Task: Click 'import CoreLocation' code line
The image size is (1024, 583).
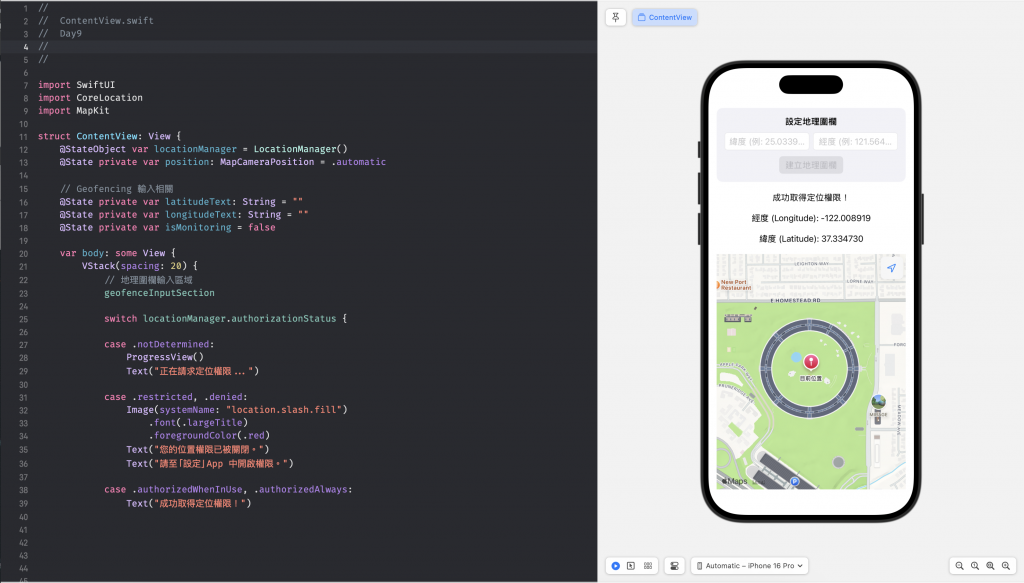Action: pyautogui.click(x=90, y=98)
